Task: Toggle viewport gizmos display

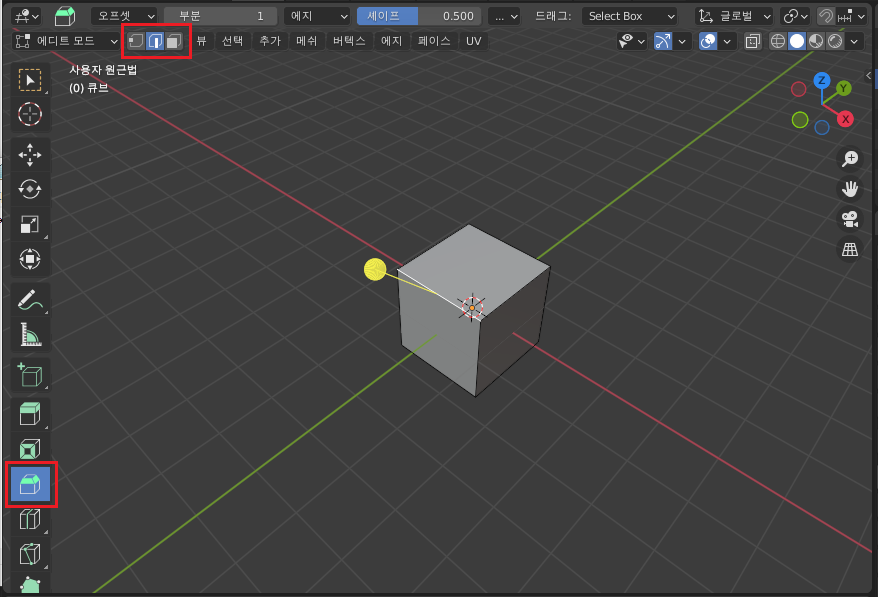Action: [x=663, y=41]
